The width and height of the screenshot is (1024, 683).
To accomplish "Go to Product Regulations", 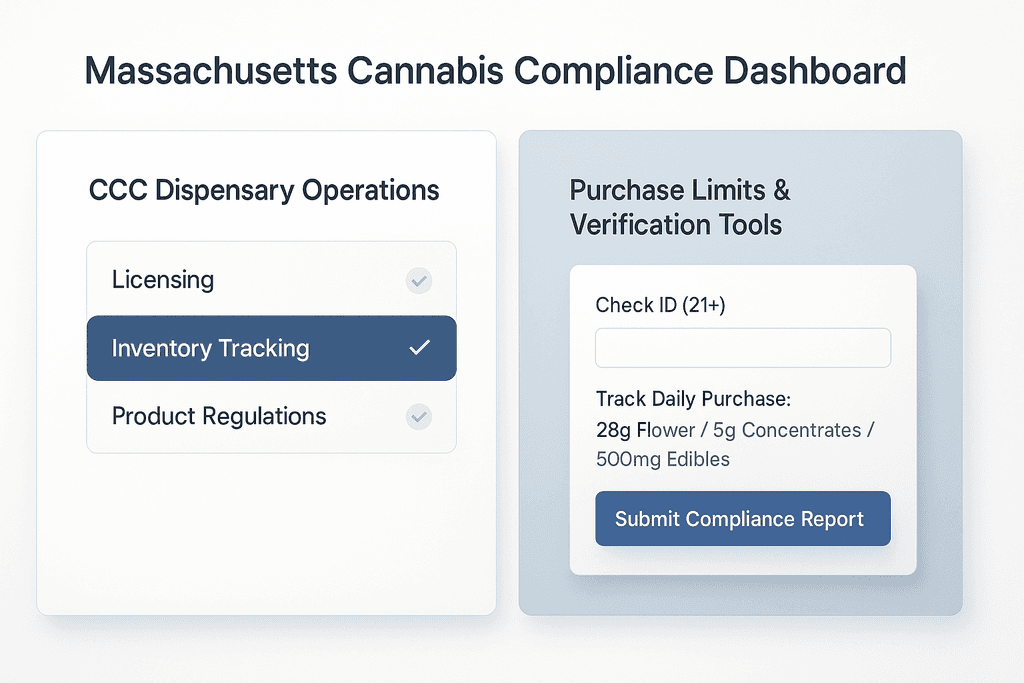I will [219, 416].
